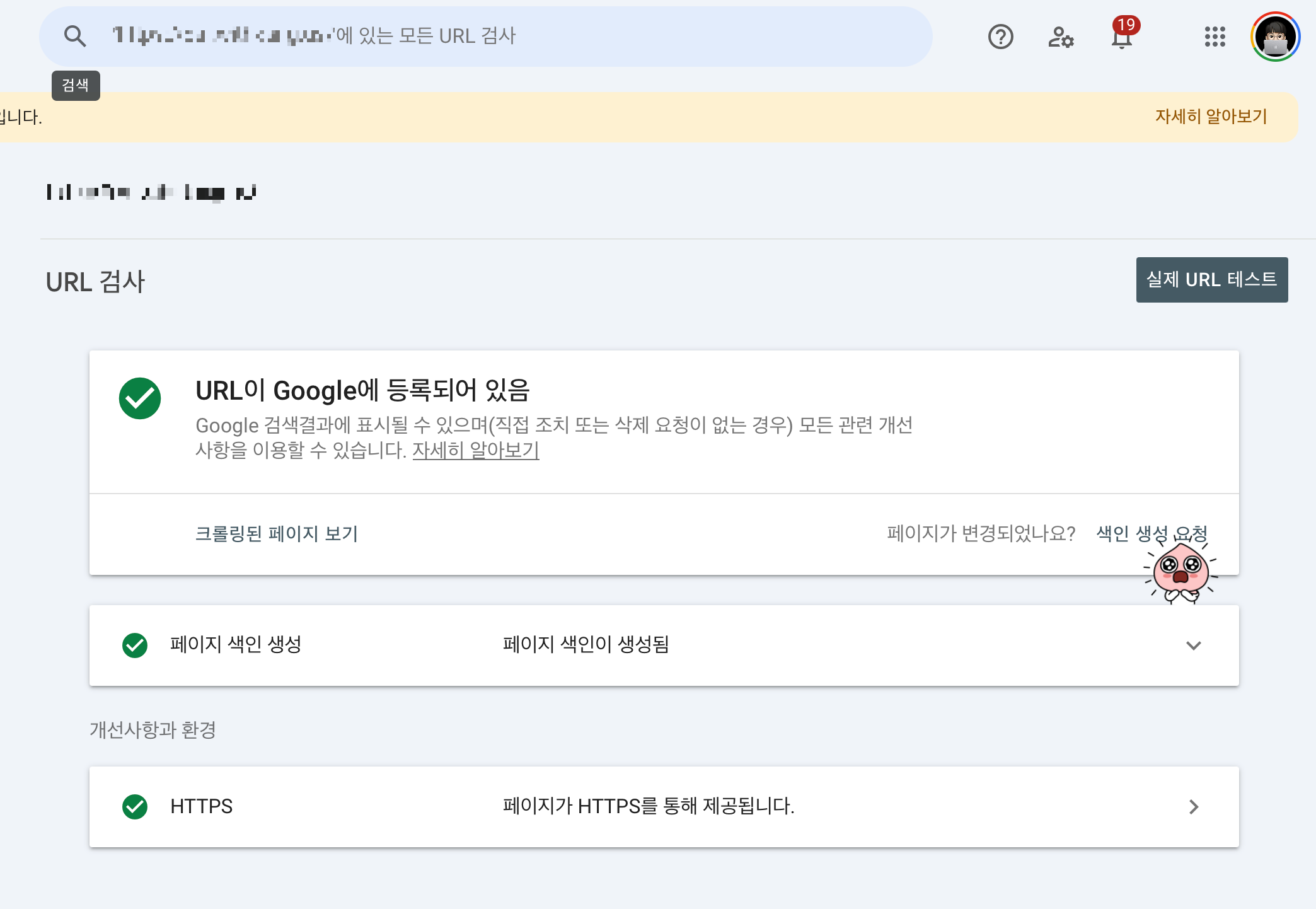The height and width of the screenshot is (909, 1316).
Task: Request indexing via 색인 생성 요청
Action: coord(1151,533)
